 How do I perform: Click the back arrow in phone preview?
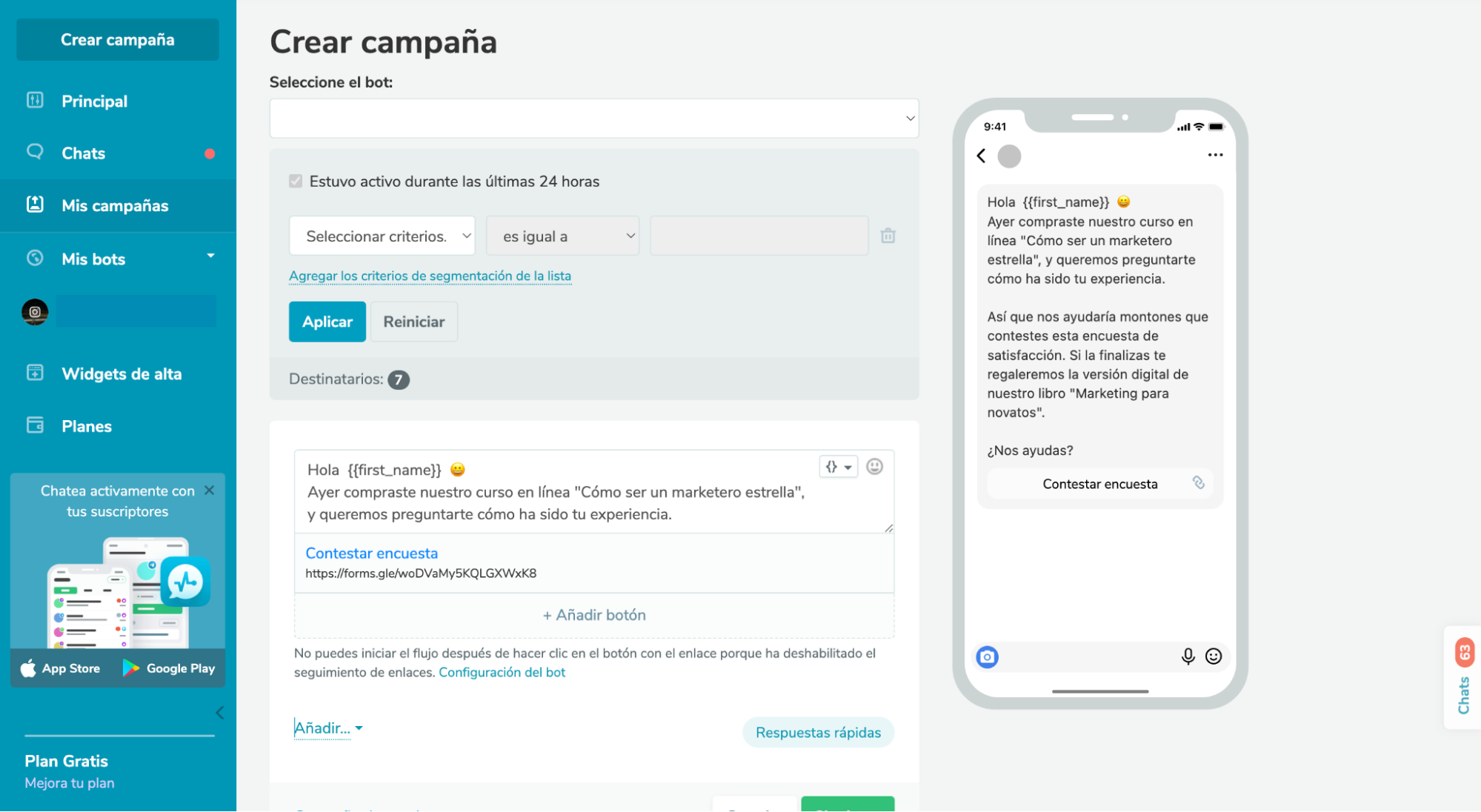pyautogui.click(x=981, y=156)
